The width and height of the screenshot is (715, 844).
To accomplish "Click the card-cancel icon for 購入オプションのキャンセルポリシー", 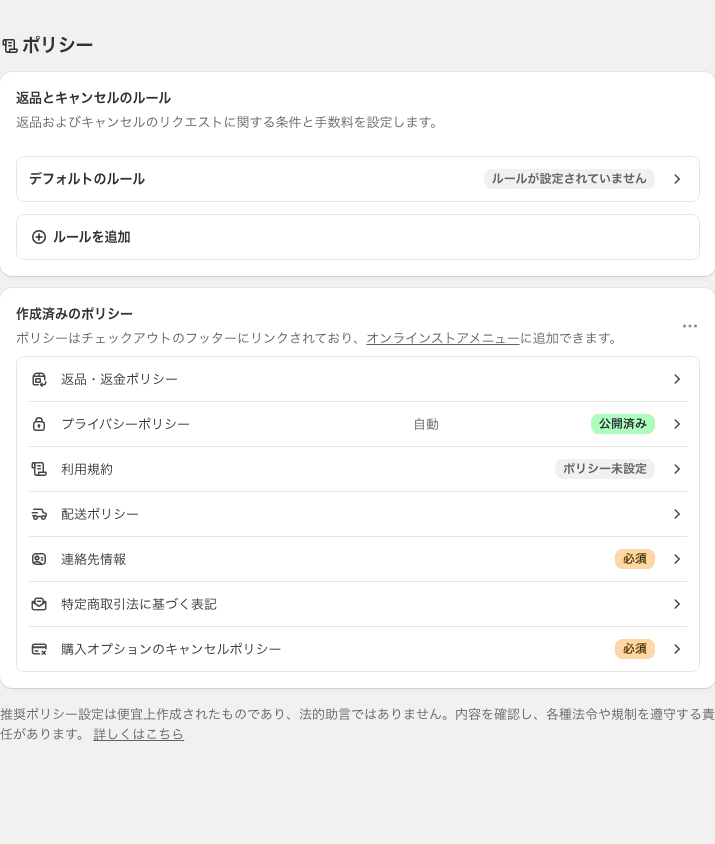I will tap(39, 649).
